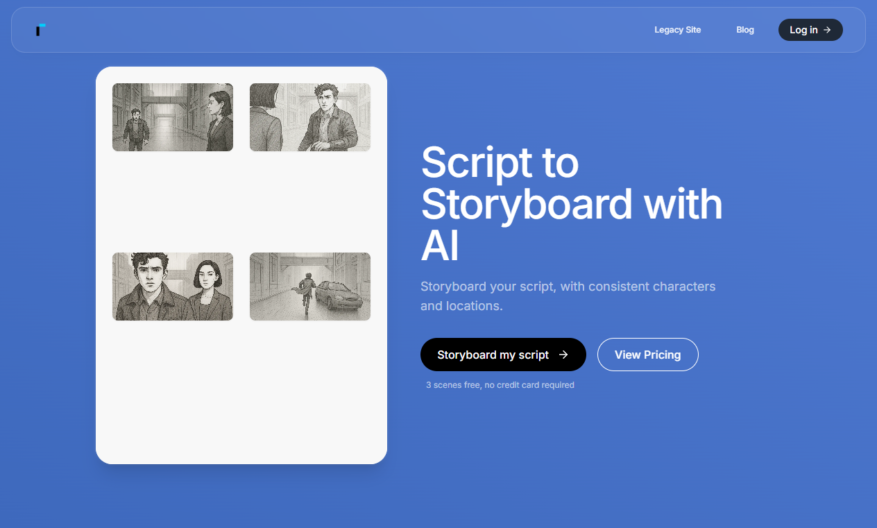Select the two-face portrait storyboard frame
The height and width of the screenshot is (528, 877).
(172, 286)
